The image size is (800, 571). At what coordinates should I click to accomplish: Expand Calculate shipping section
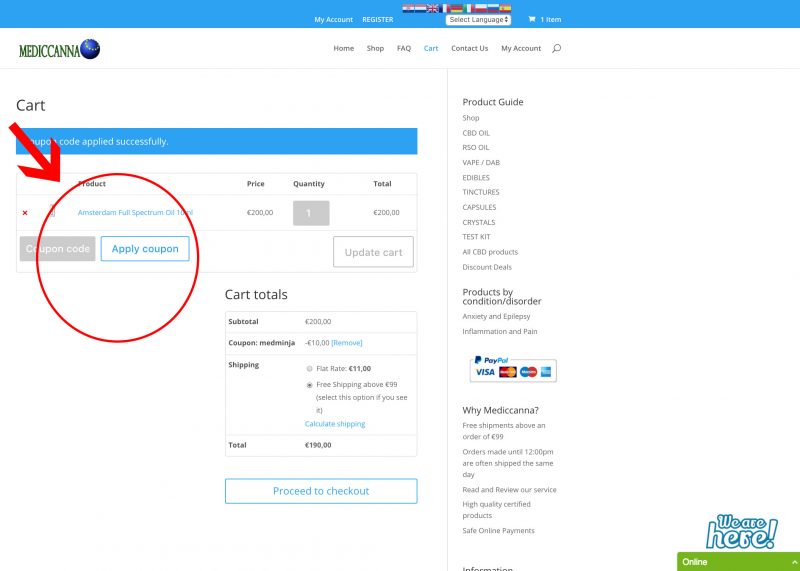(335, 424)
